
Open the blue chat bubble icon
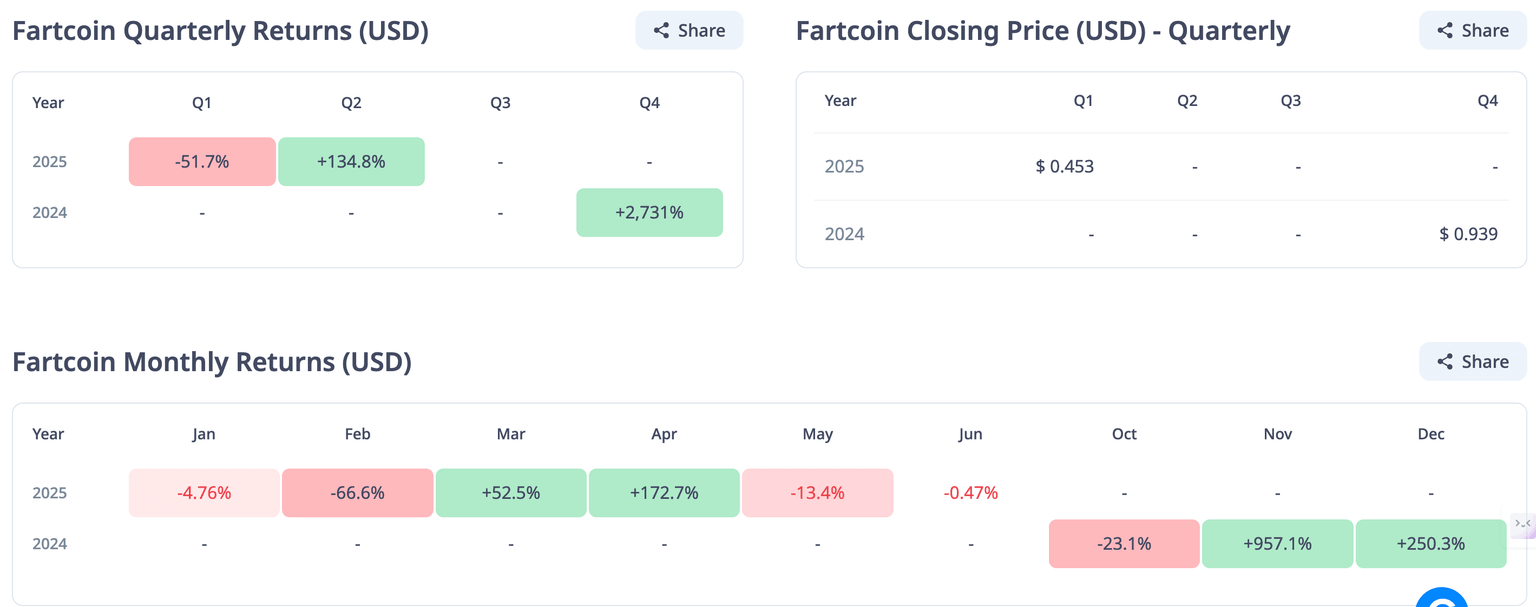(1442, 598)
